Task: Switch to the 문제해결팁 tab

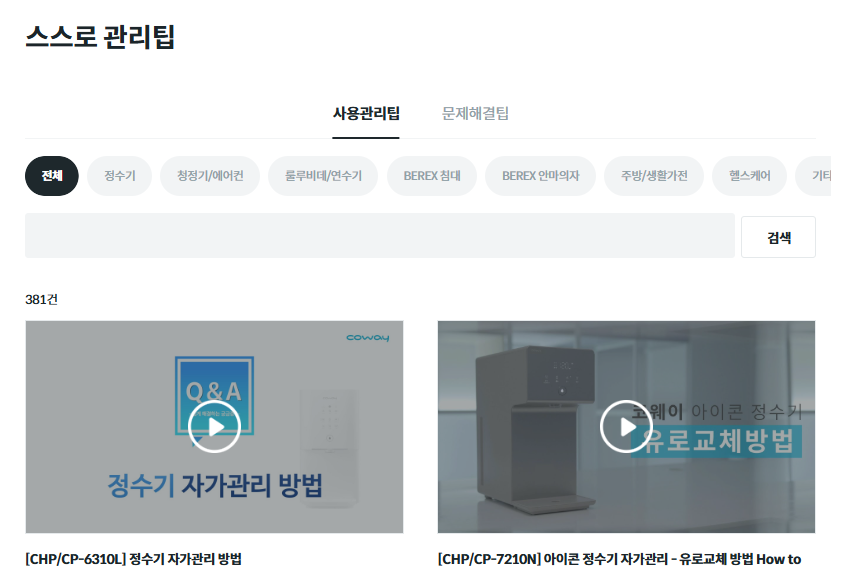Action: [475, 113]
